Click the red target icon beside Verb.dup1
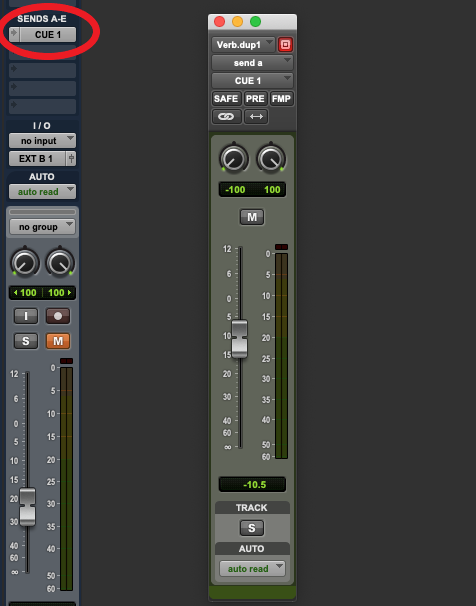The width and height of the screenshot is (476, 606). [285, 45]
